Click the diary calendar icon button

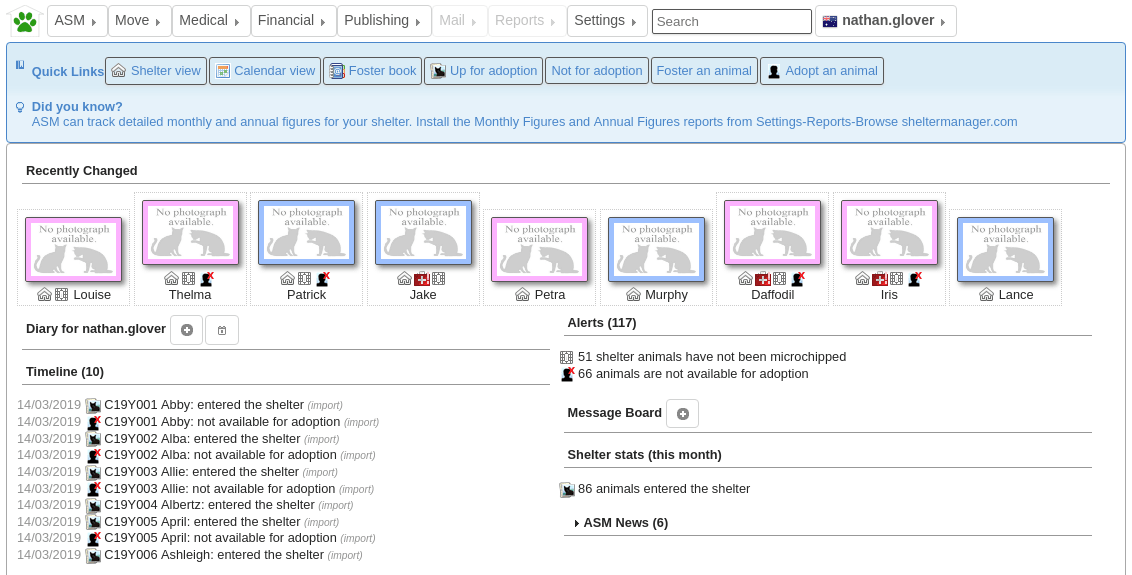222,330
